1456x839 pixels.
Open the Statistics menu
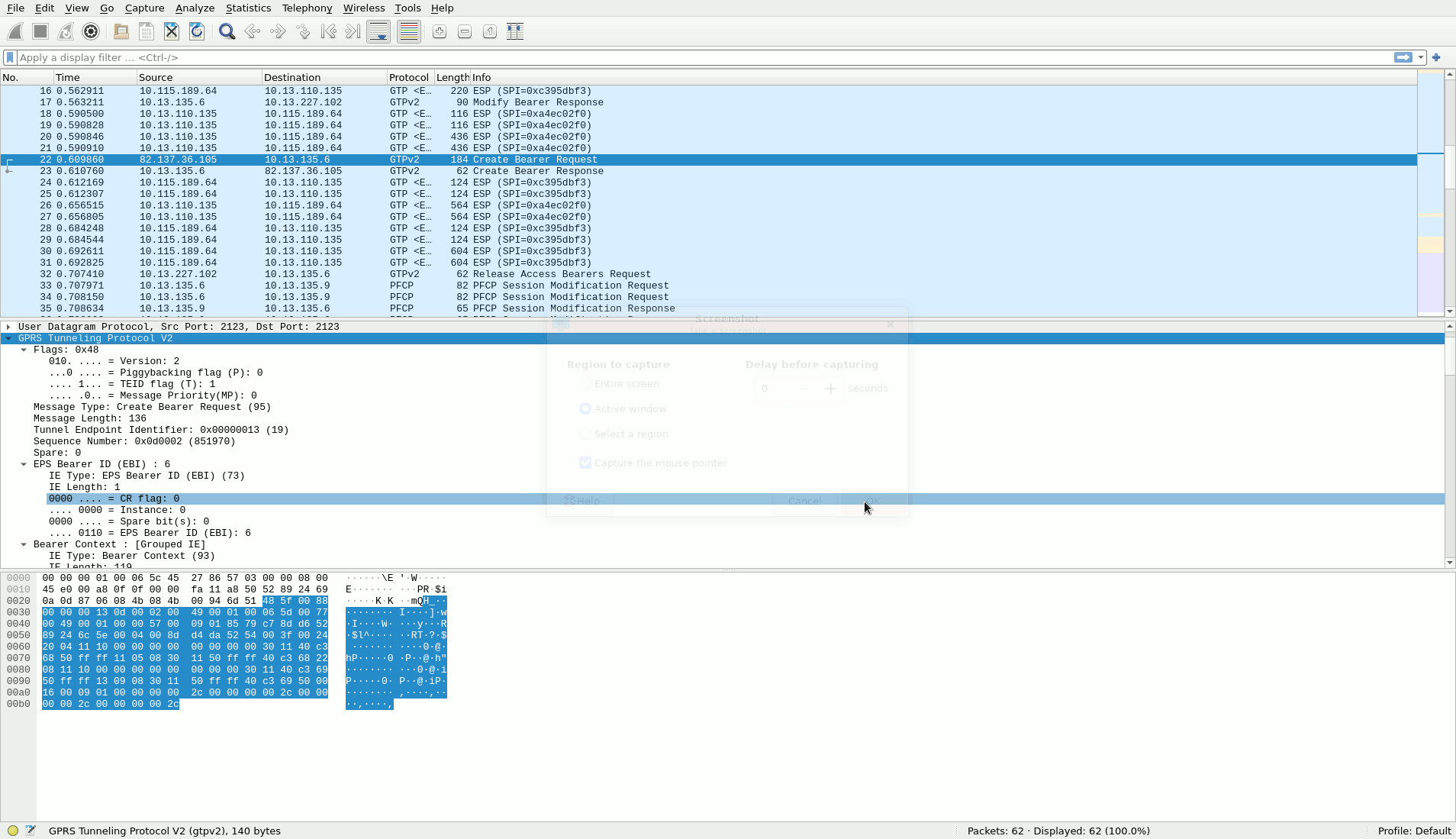(248, 8)
